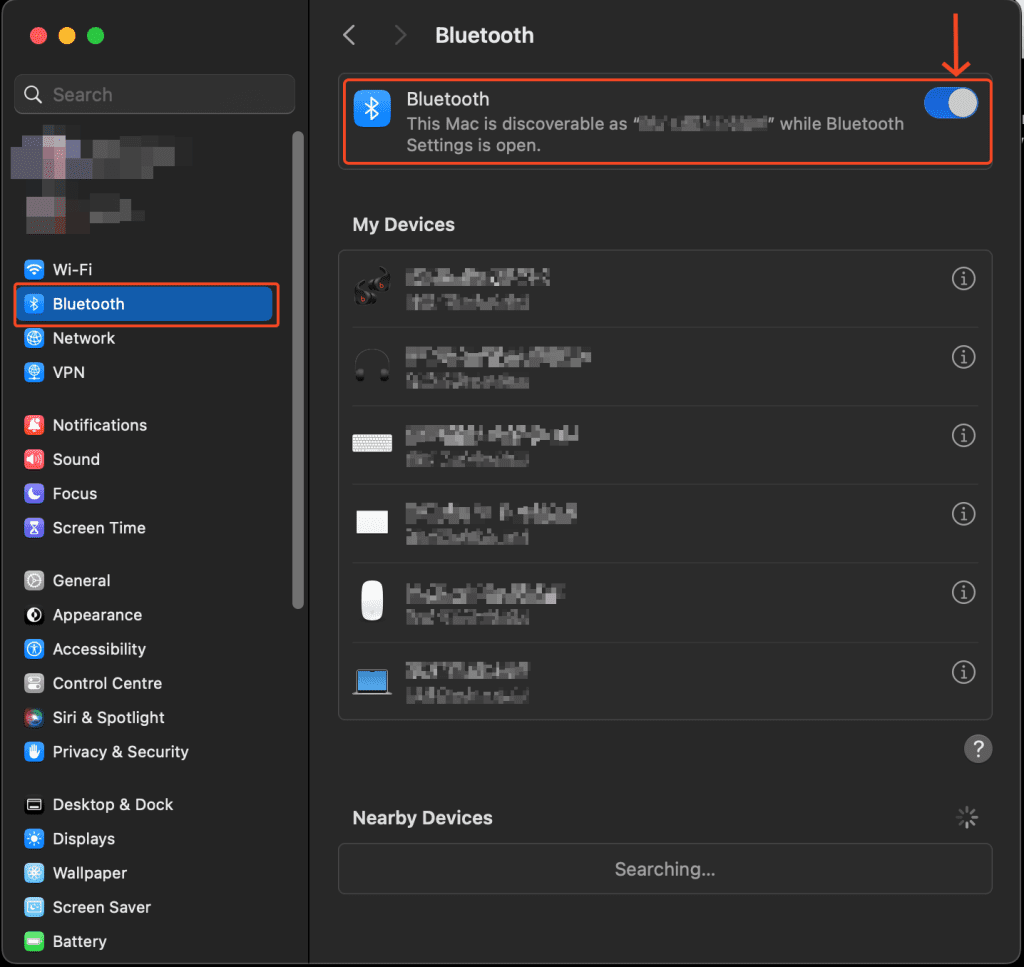Open info for the MacBook device

click(x=963, y=671)
